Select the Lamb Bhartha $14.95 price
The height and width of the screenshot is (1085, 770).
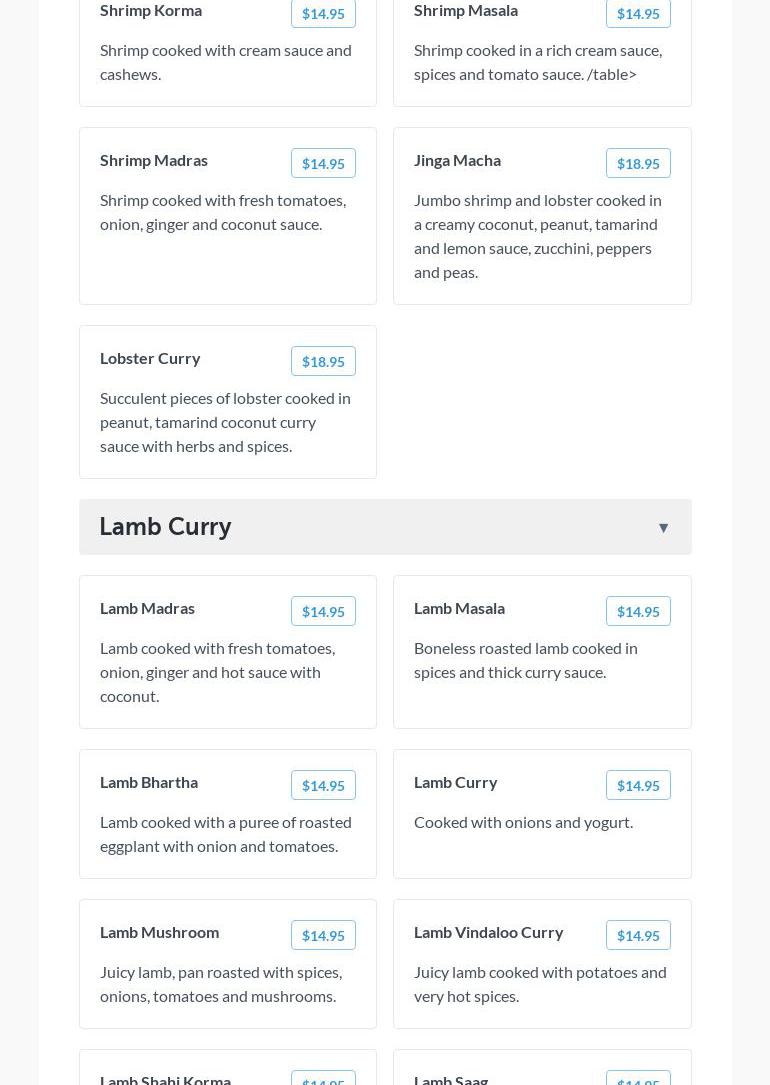(x=323, y=786)
